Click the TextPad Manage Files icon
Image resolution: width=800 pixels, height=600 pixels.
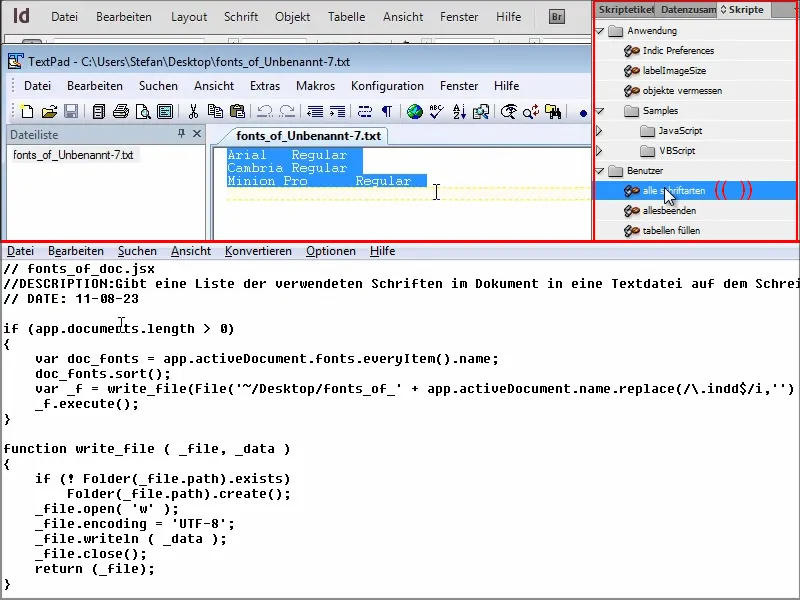pos(98,111)
